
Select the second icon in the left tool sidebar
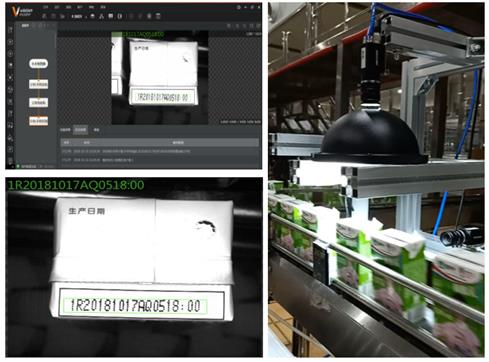[10, 42]
